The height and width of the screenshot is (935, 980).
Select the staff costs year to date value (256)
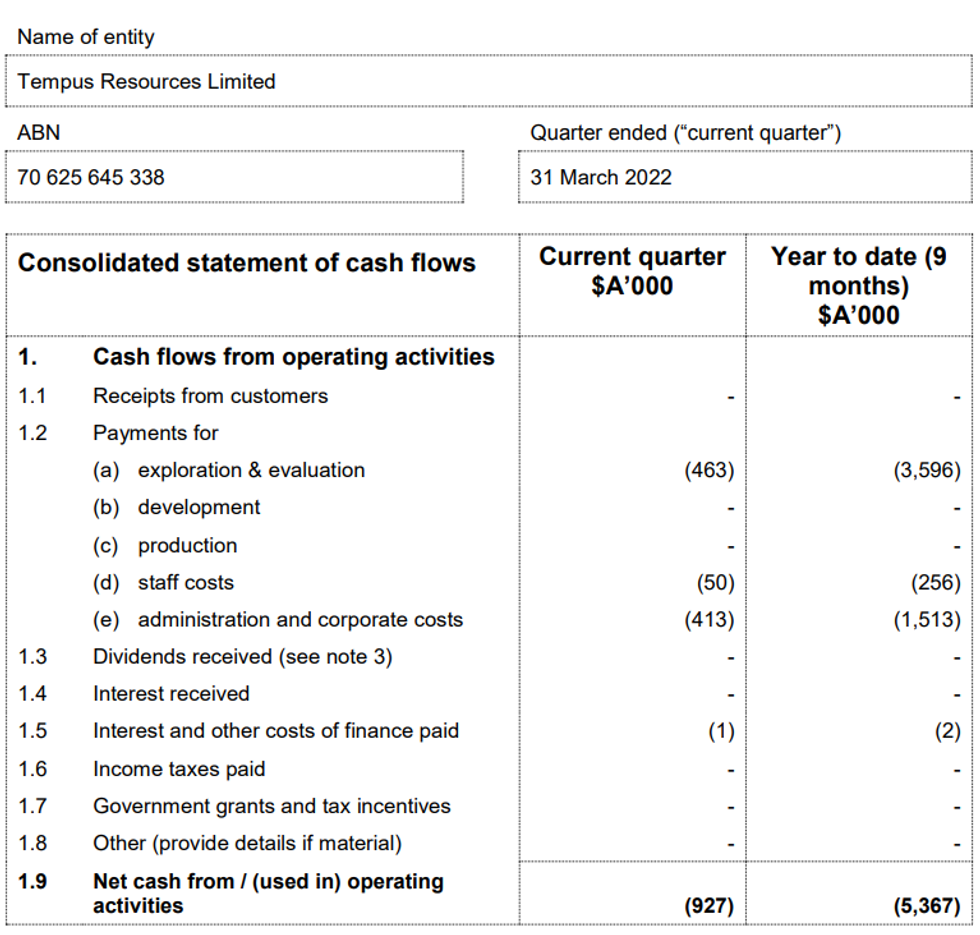937,582
